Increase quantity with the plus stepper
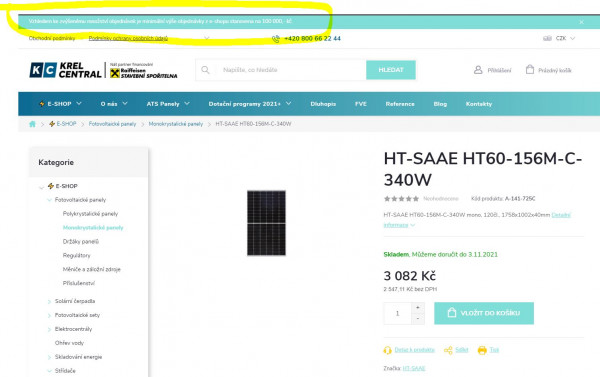The width and height of the screenshot is (600, 377). tap(418, 307)
